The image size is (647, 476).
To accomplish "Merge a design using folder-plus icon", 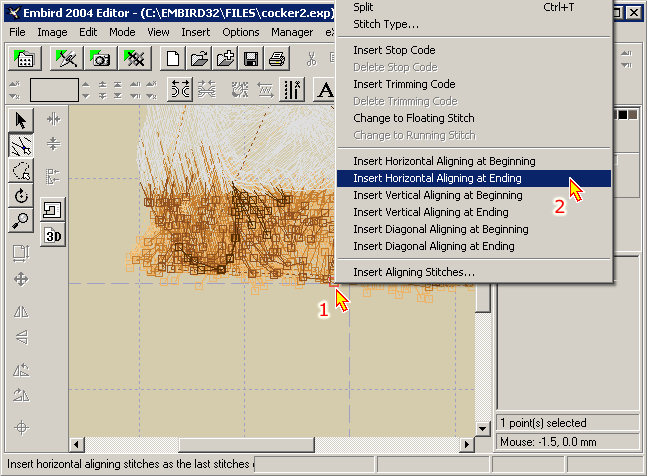I will click(225, 59).
